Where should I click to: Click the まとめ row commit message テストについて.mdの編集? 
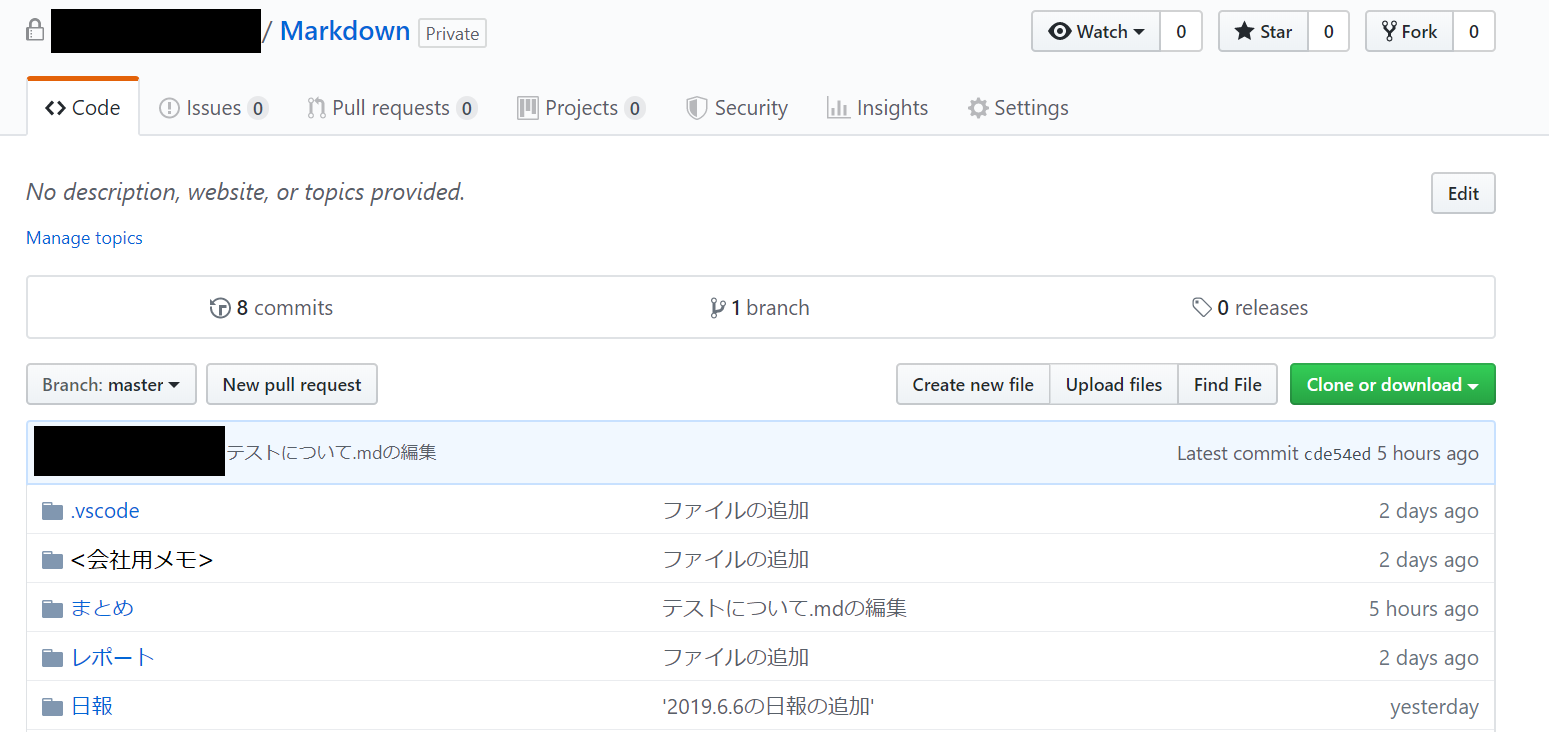[785, 608]
